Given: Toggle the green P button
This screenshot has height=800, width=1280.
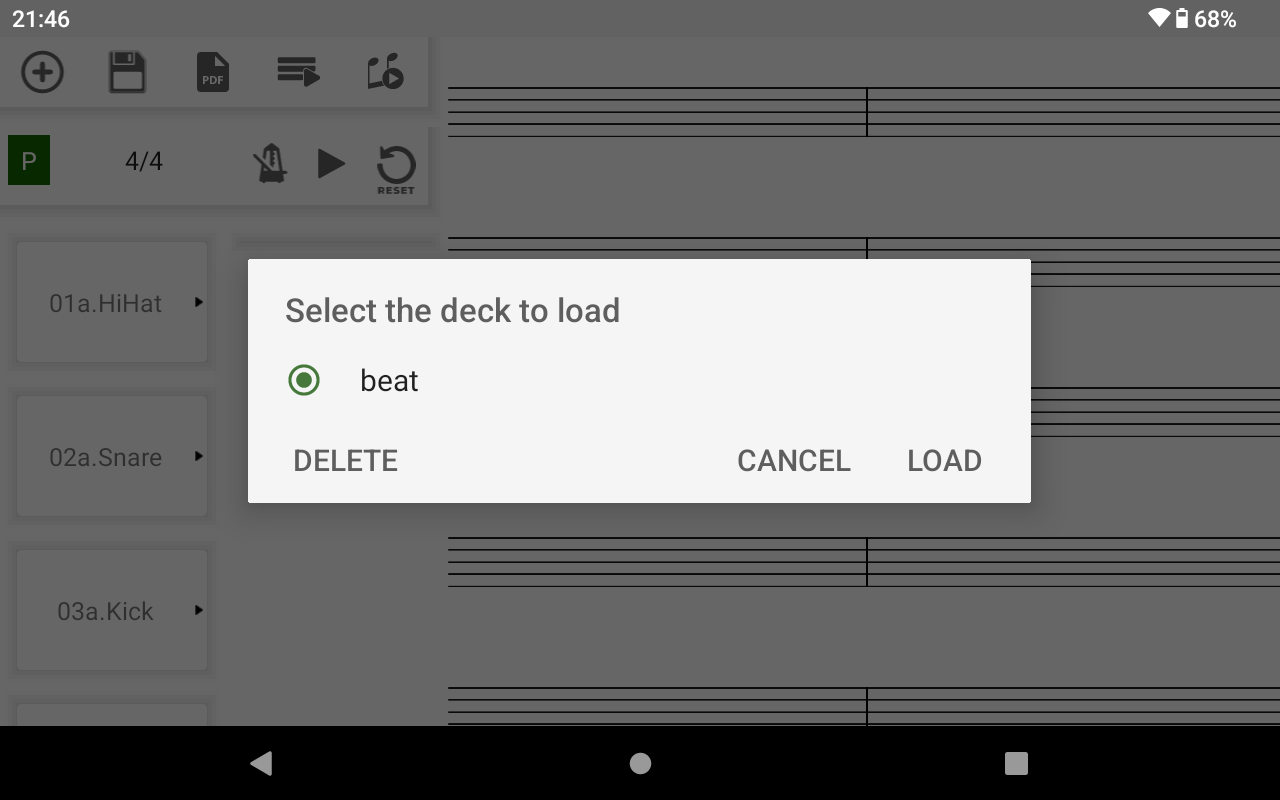Looking at the screenshot, I should [x=29, y=161].
